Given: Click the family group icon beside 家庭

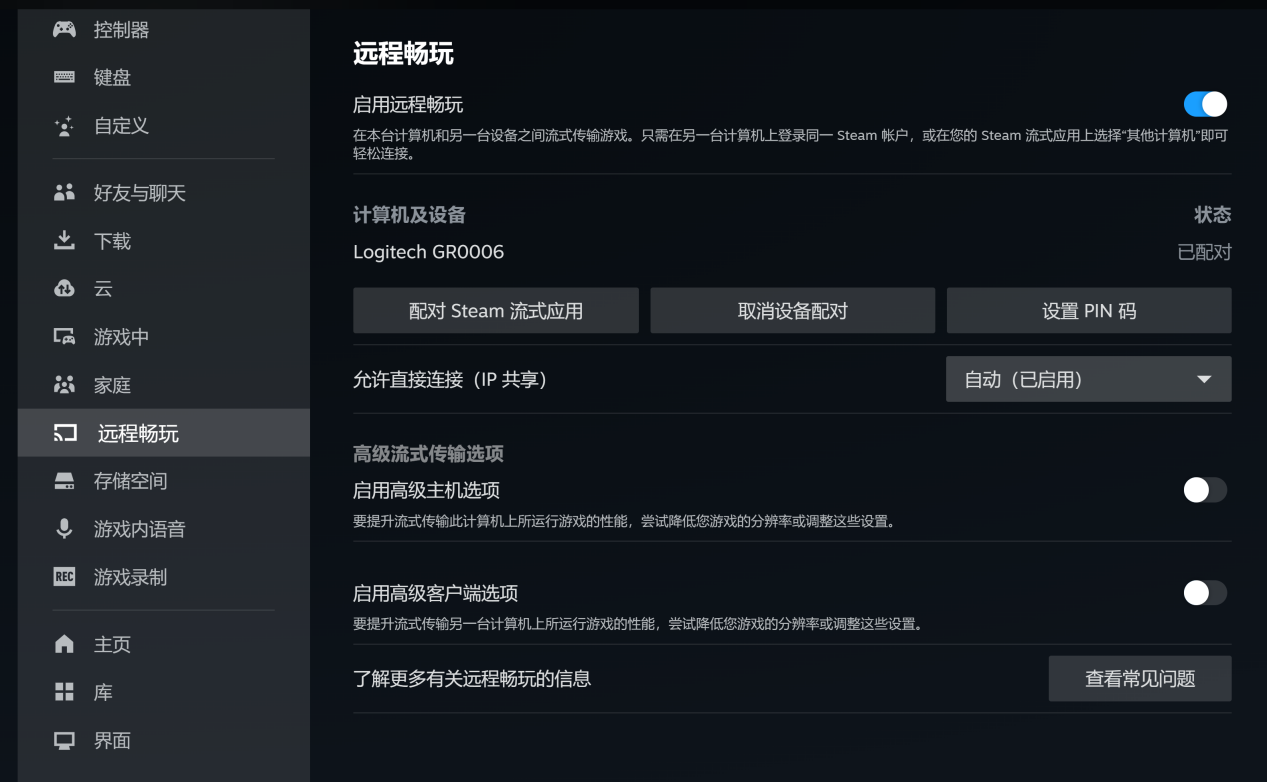Looking at the screenshot, I should click(64, 385).
